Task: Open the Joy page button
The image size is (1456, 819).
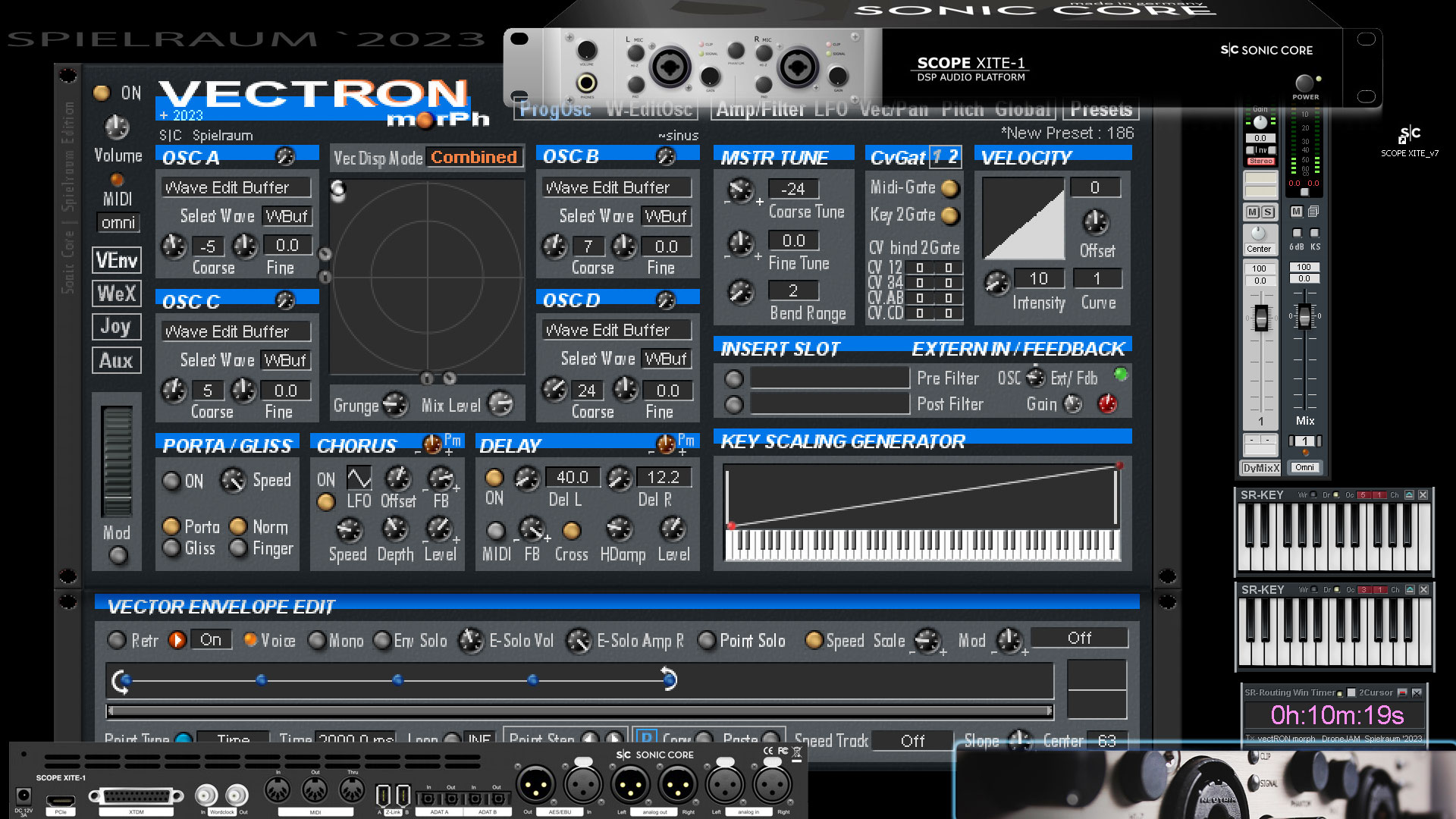Action: (117, 327)
